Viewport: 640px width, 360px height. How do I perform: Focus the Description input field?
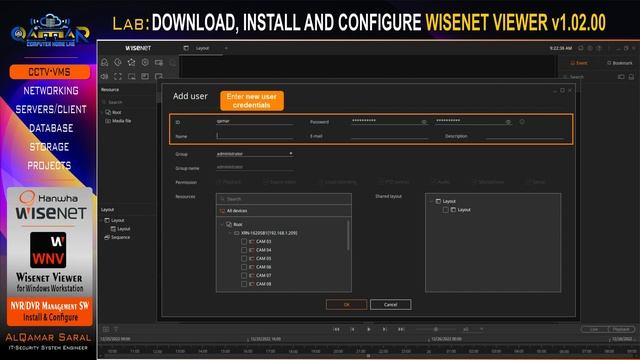(x=525, y=136)
